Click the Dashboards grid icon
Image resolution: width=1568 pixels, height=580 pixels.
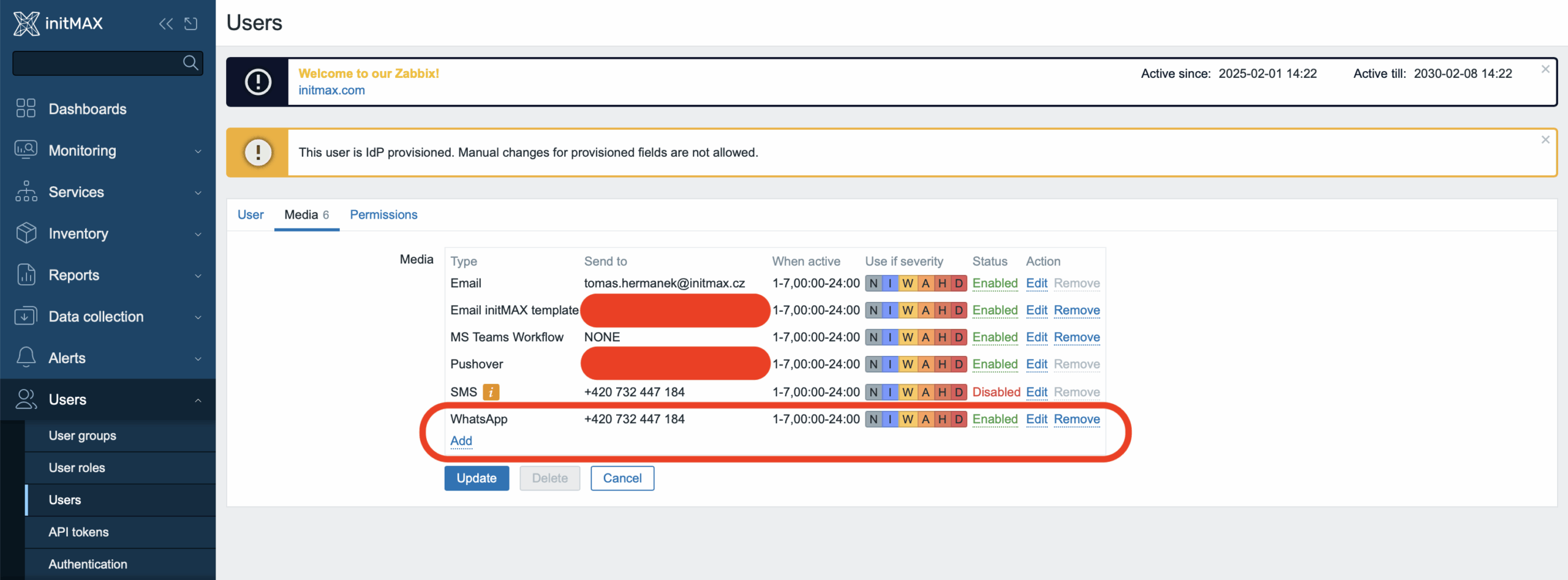click(26, 108)
